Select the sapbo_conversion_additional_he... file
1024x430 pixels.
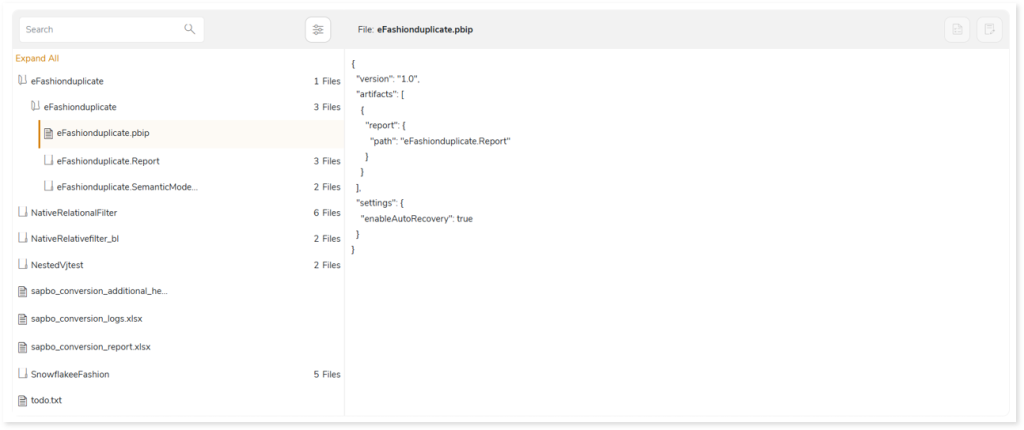click(99, 291)
